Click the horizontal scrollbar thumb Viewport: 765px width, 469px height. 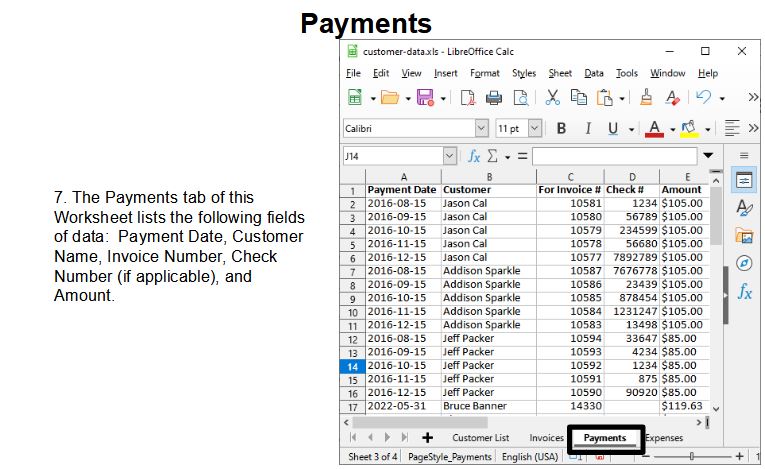pyautogui.click(x=420, y=422)
